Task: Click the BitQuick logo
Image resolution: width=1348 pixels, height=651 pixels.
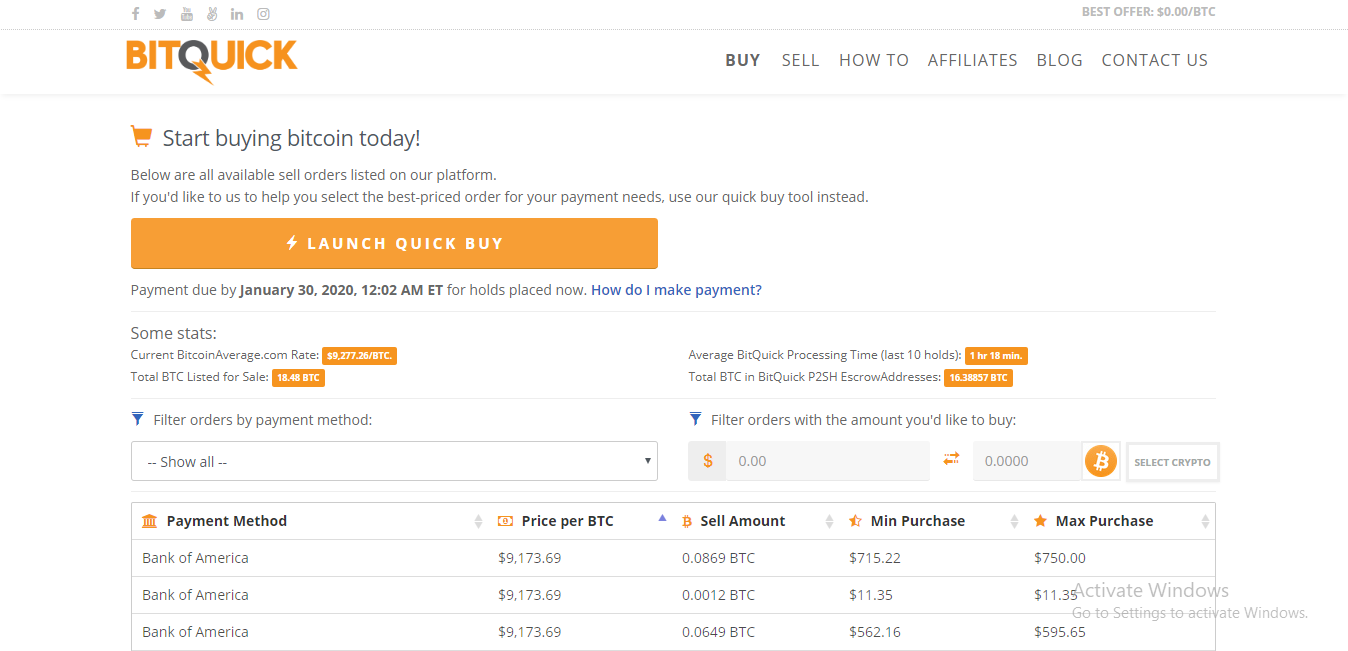Action: [212, 60]
